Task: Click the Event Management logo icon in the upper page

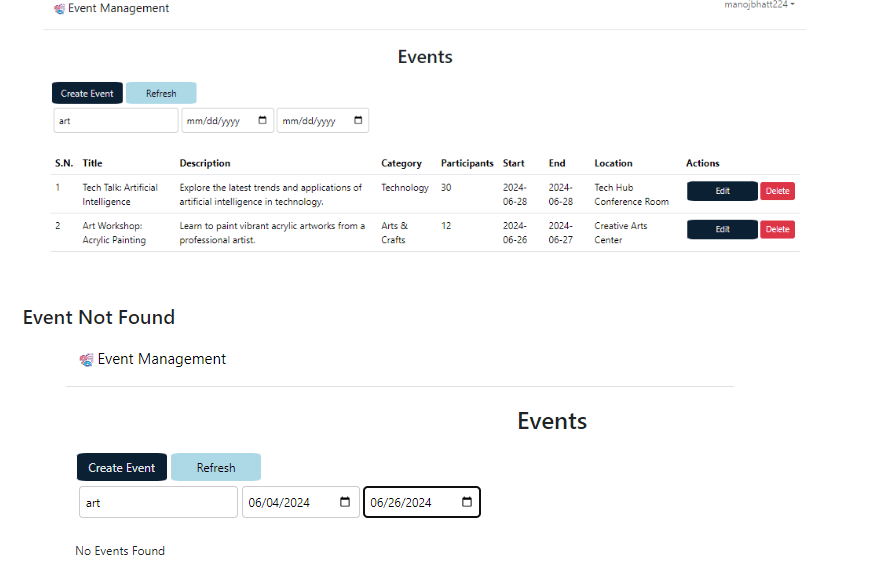Action: click(59, 9)
